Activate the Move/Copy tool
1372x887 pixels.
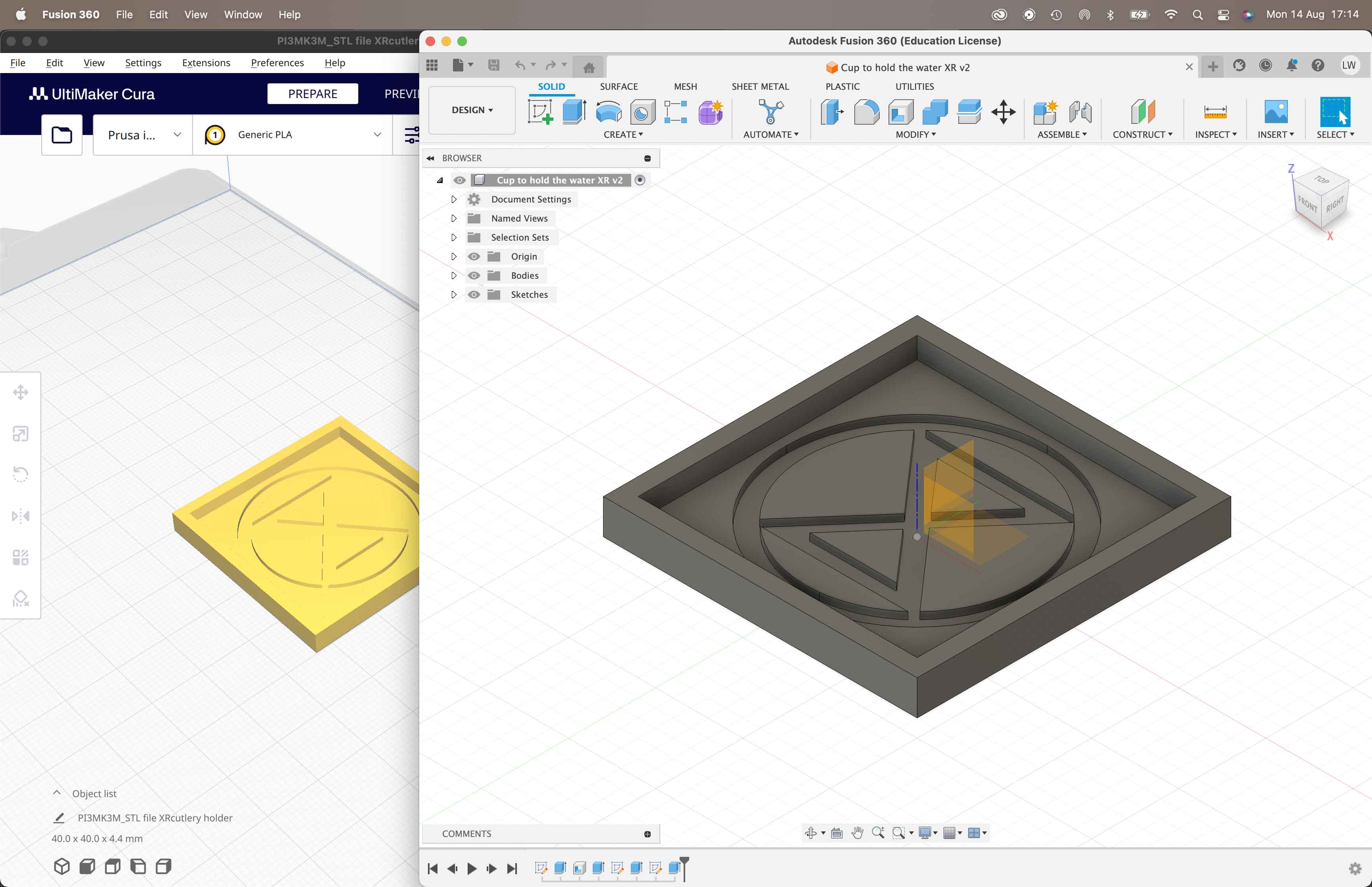1004,111
